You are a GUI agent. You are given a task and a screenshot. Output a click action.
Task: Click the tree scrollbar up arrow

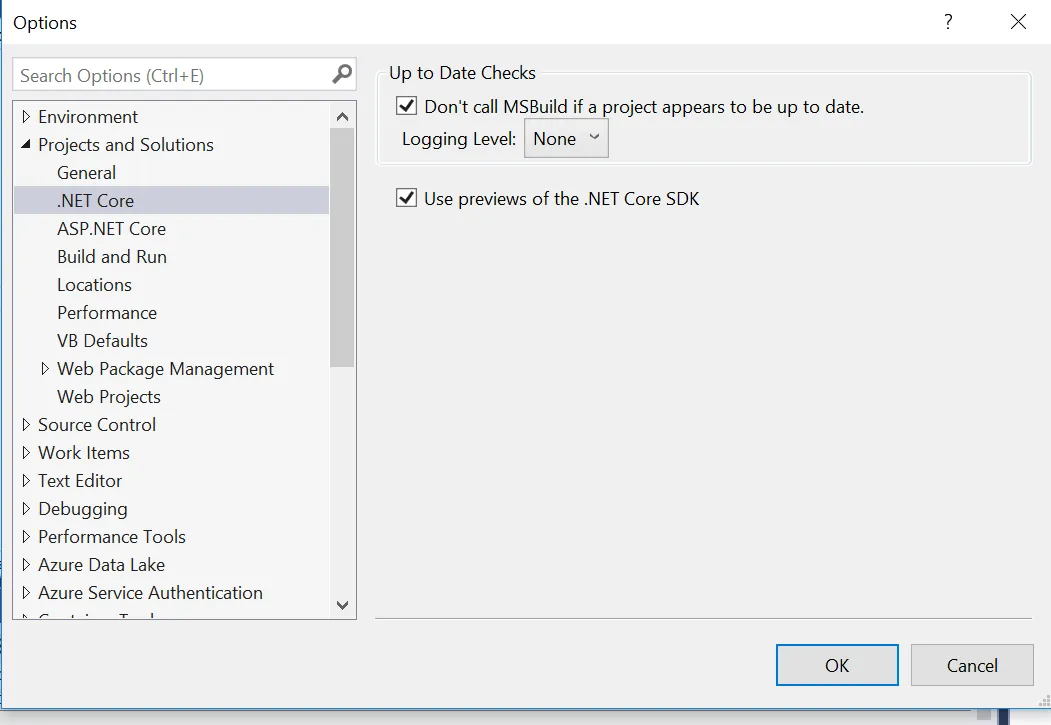point(343,117)
